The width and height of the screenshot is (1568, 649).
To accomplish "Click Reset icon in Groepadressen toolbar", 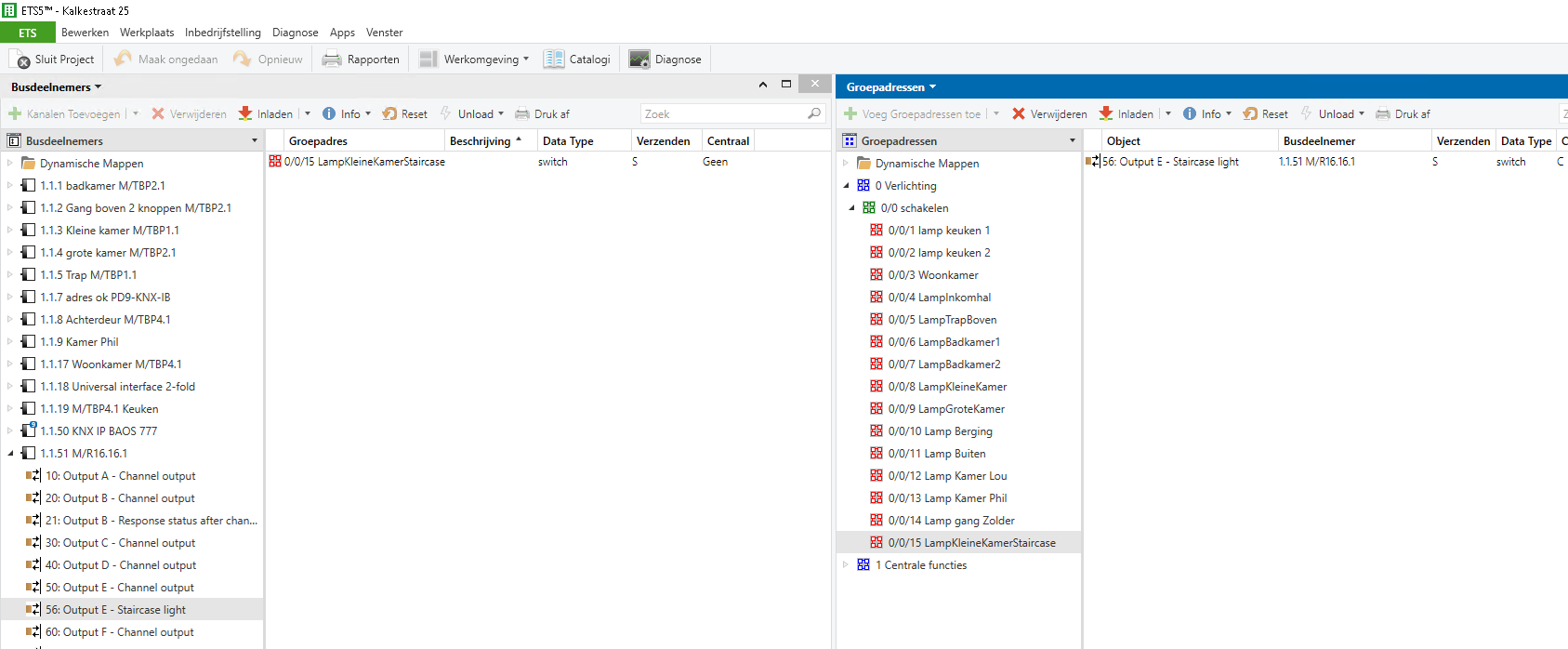I will tap(1250, 113).
